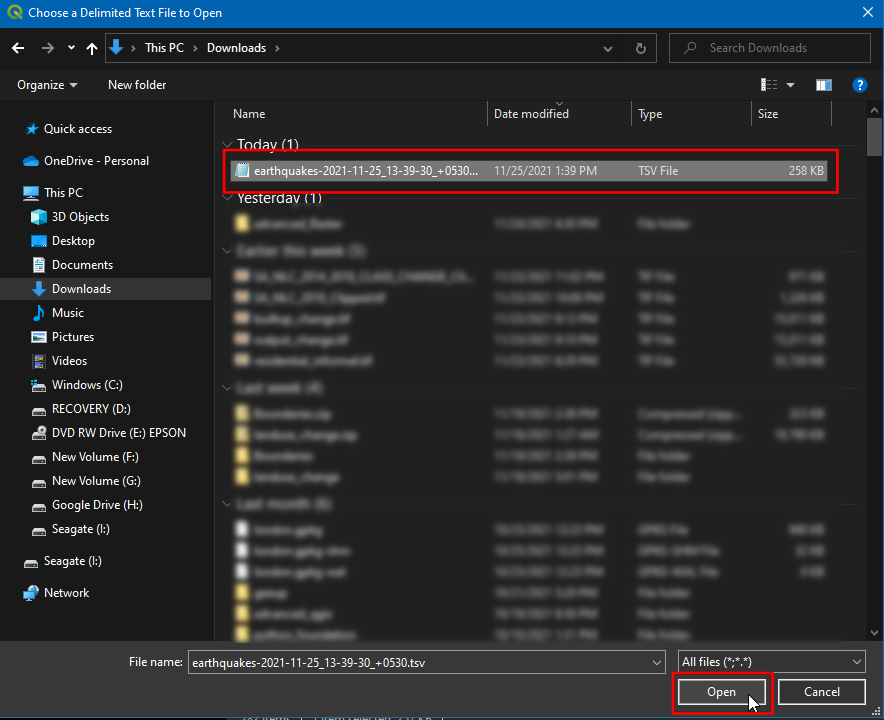The height and width of the screenshot is (720, 884).
Task: Expand the All files type filter dropdown
Action: click(x=771, y=662)
